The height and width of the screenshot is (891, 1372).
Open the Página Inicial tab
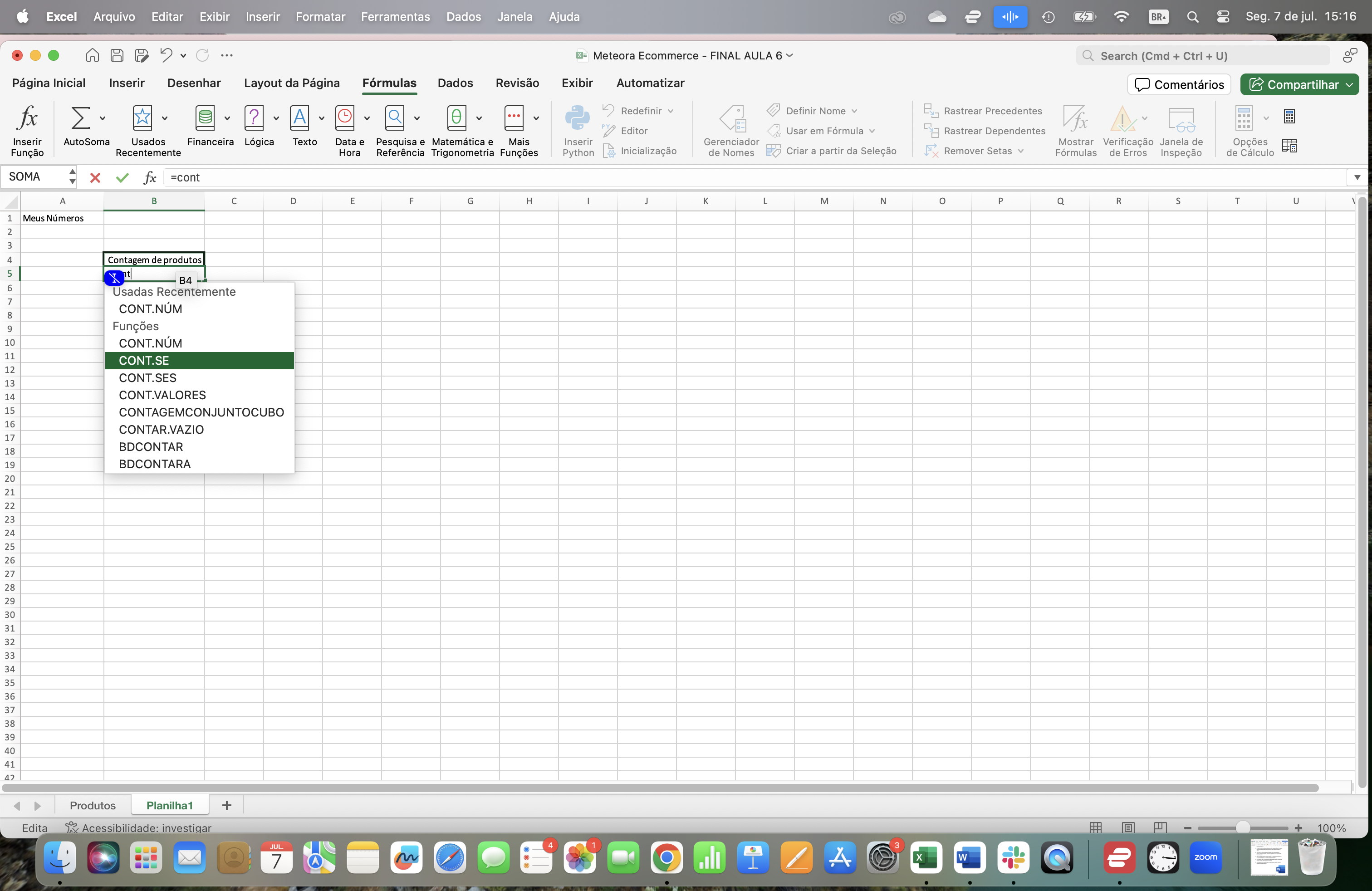[49, 83]
